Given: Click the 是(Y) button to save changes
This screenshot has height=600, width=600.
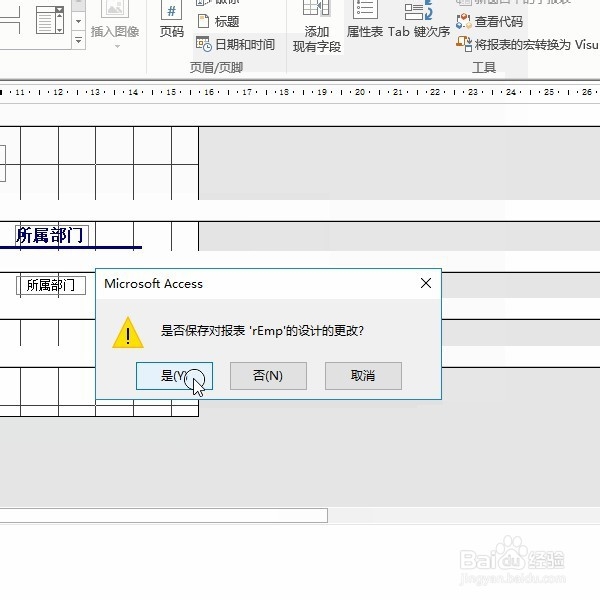Looking at the screenshot, I should tap(174, 376).
